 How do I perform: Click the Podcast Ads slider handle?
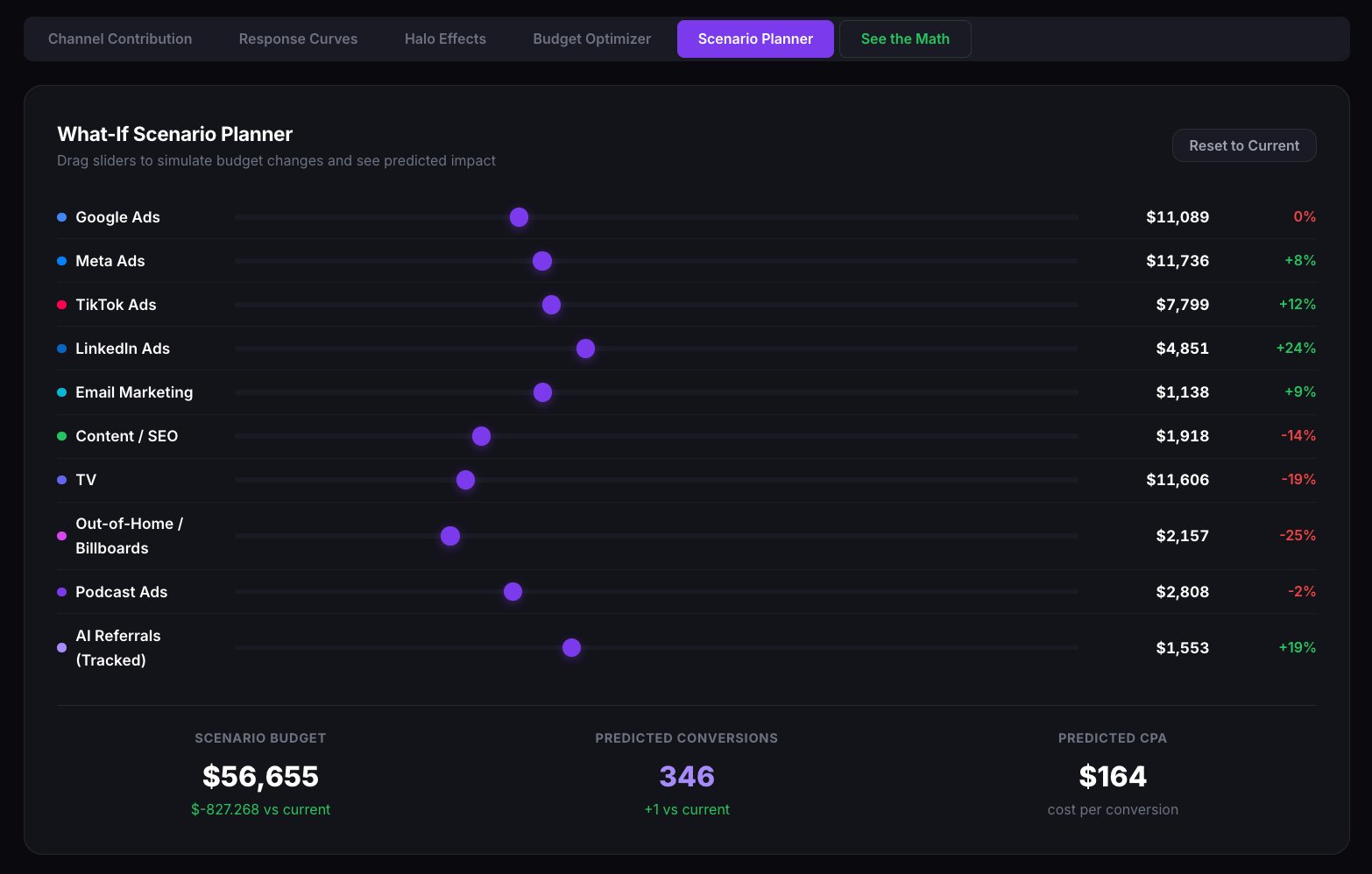coord(513,592)
